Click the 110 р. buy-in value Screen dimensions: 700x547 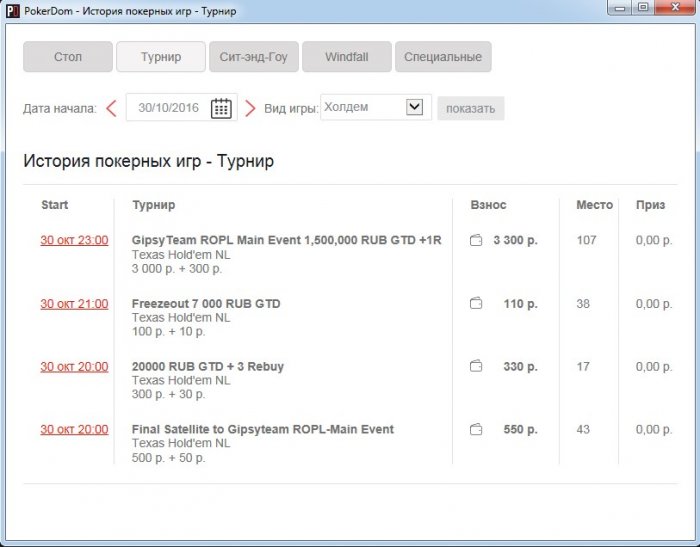[x=521, y=304]
